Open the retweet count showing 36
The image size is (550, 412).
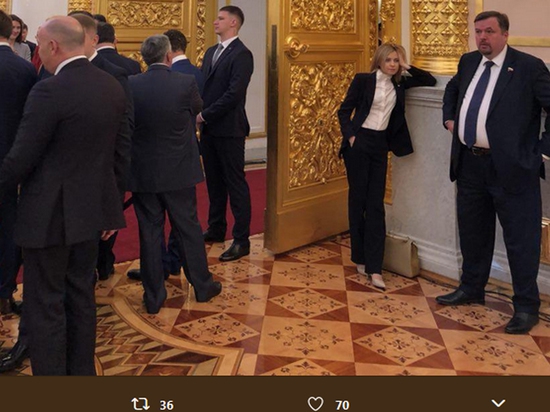(x=167, y=405)
